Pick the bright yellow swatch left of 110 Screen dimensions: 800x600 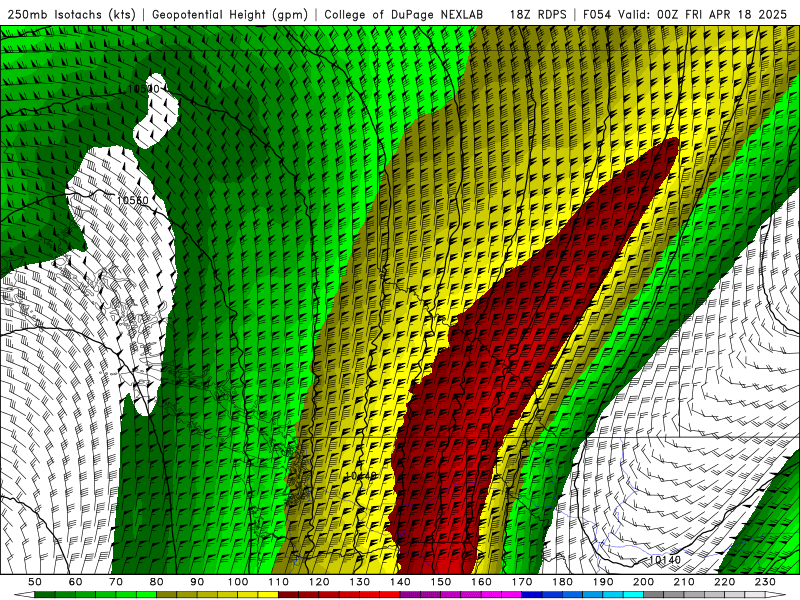(268, 595)
